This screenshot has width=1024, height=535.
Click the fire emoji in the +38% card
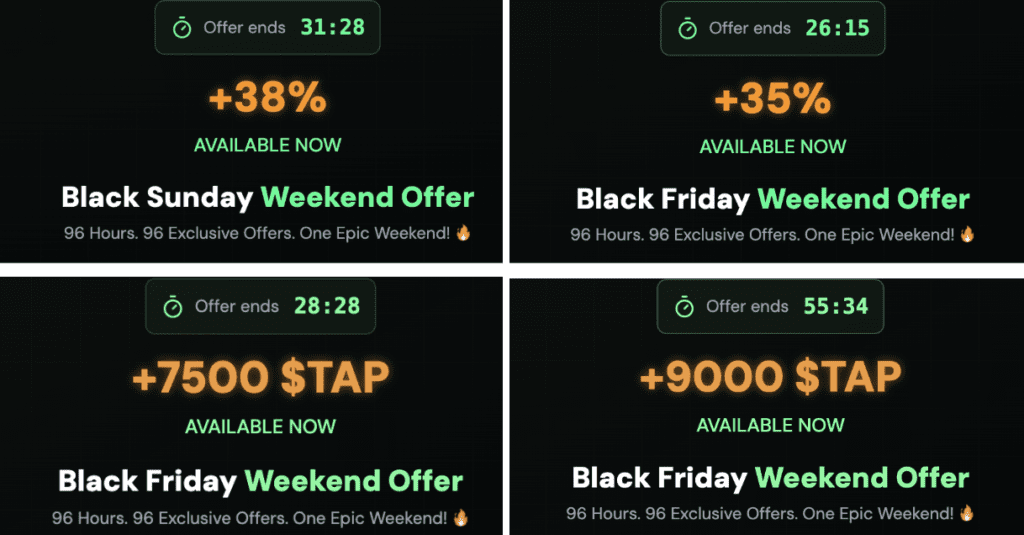(x=463, y=233)
